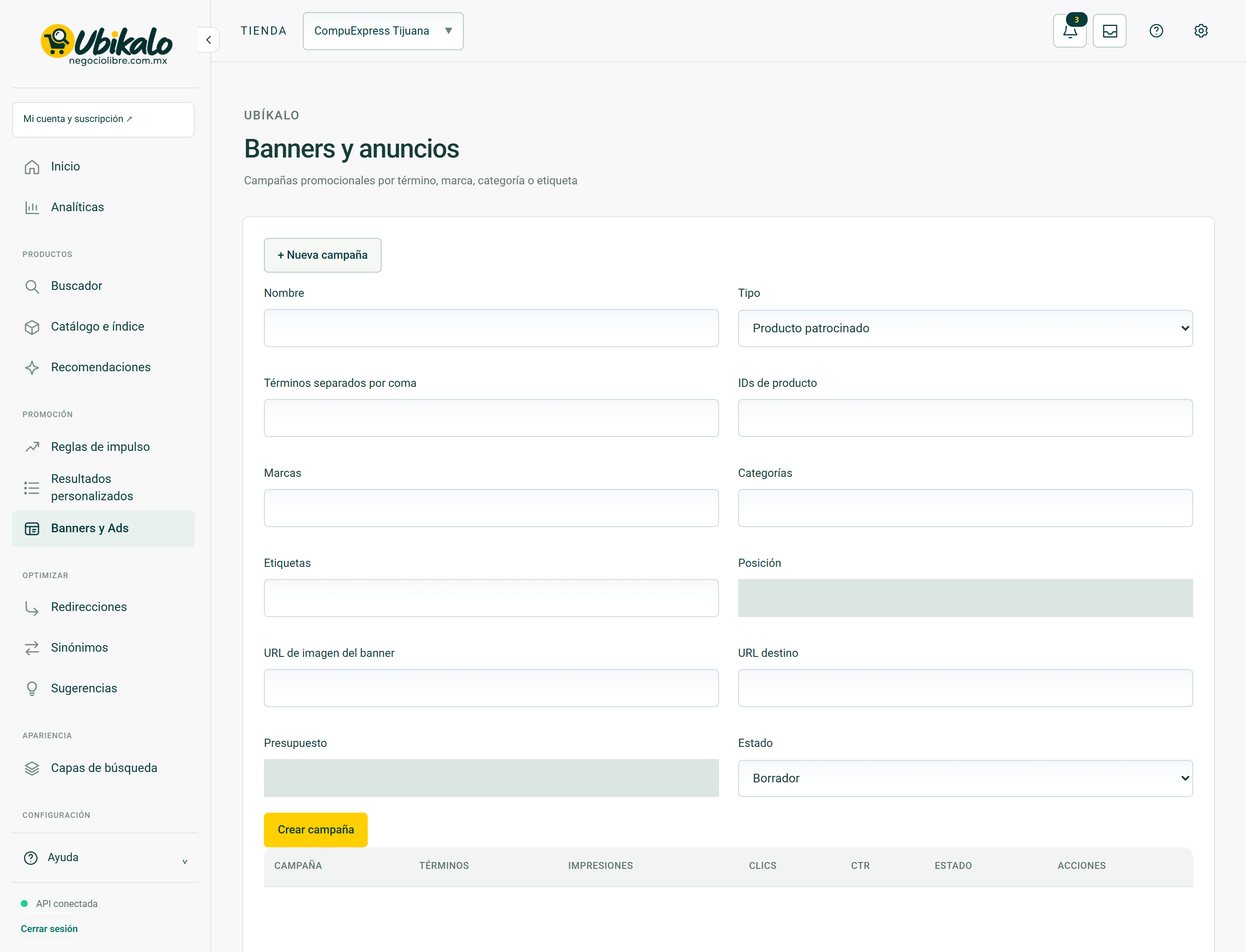Click the Etiquetas input field

[x=491, y=598]
